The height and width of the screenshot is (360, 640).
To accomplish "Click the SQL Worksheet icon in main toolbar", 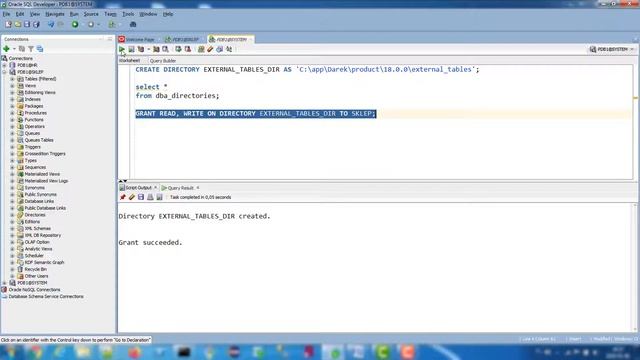I will tap(112, 24).
